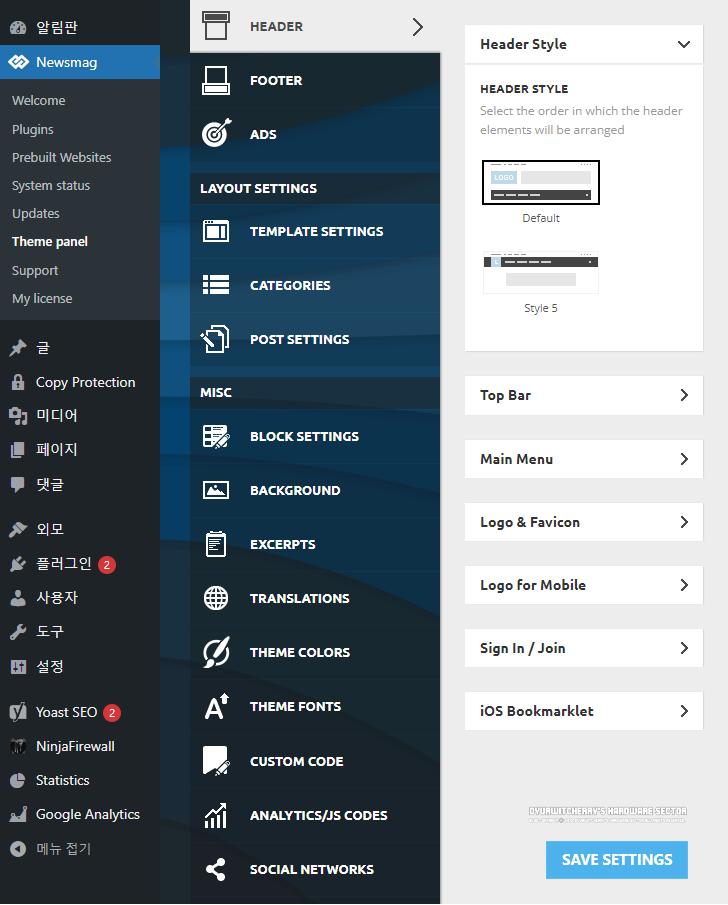Screen dimensions: 728x905
Task: Click the Newsmag logo icon
Action: pyautogui.click(x=18, y=62)
